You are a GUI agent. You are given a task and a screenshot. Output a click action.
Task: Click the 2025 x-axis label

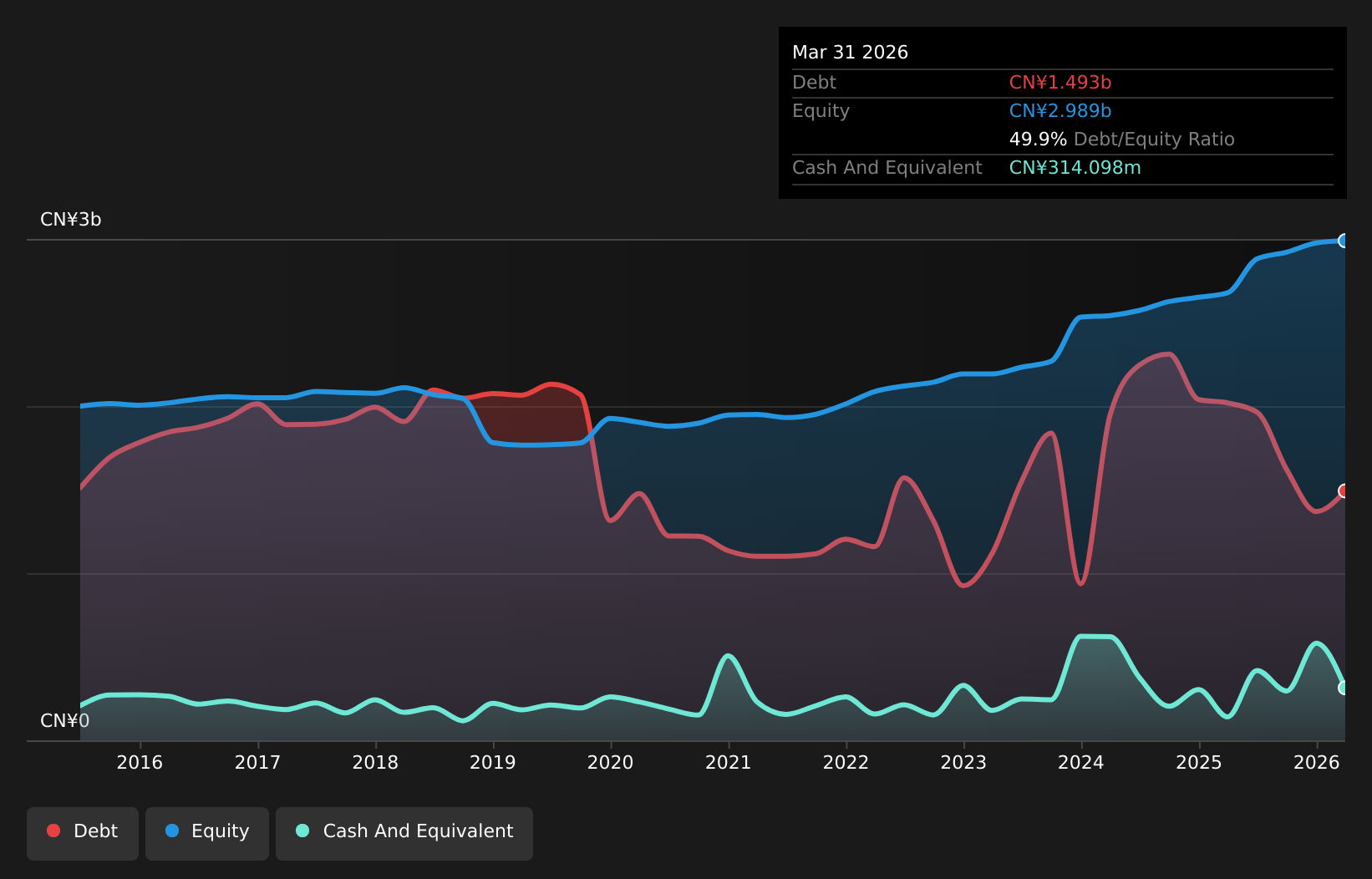point(1199,762)
